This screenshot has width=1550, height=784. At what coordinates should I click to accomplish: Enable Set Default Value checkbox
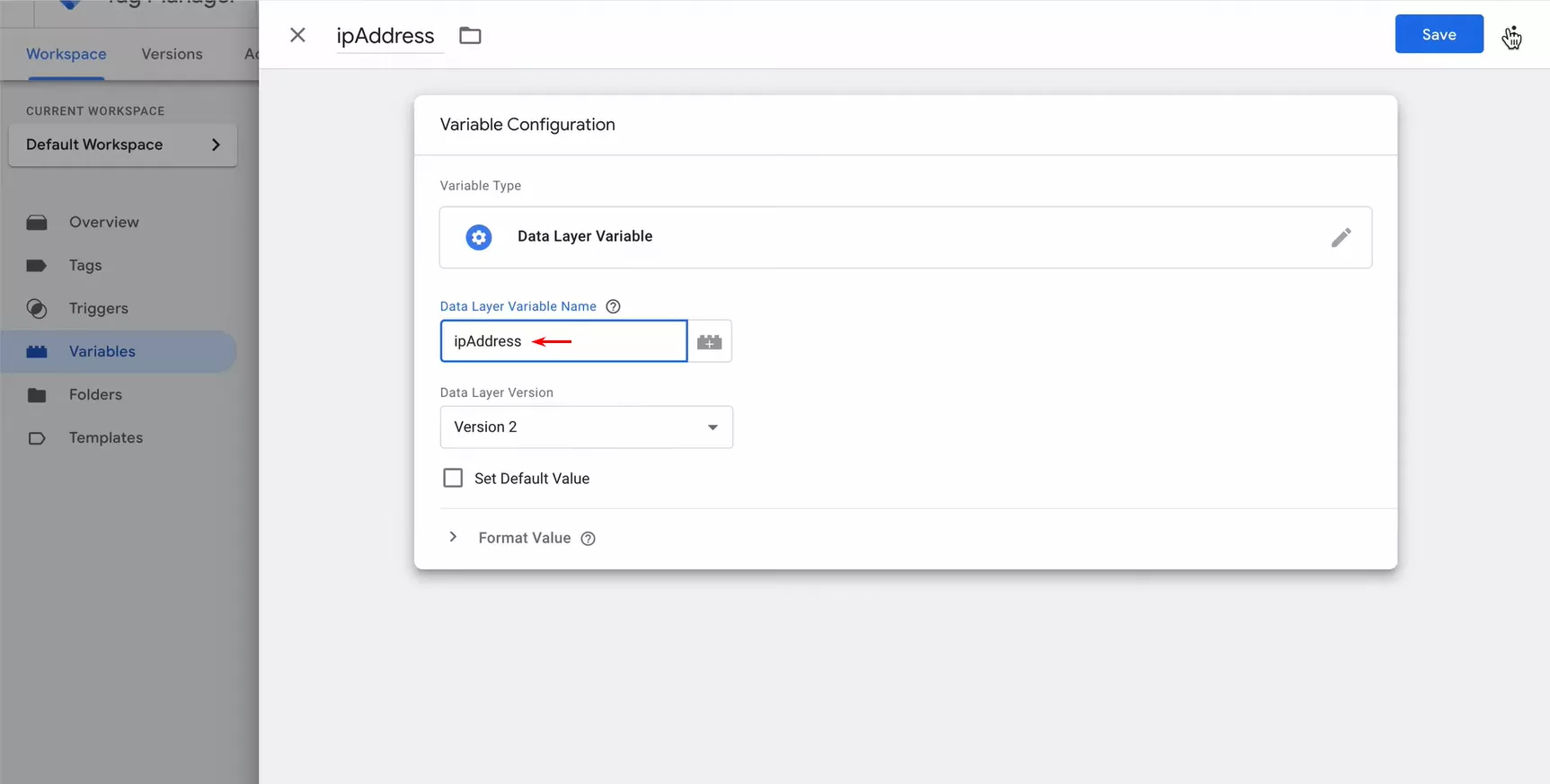tap(453, 479)
